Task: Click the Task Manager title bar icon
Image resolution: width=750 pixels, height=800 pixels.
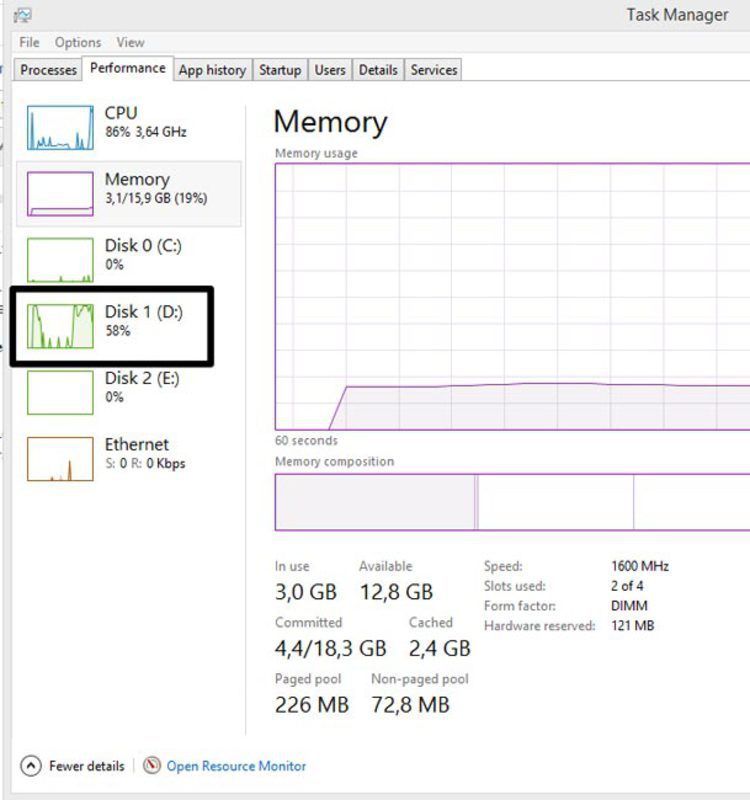Action: pos(22,15)
